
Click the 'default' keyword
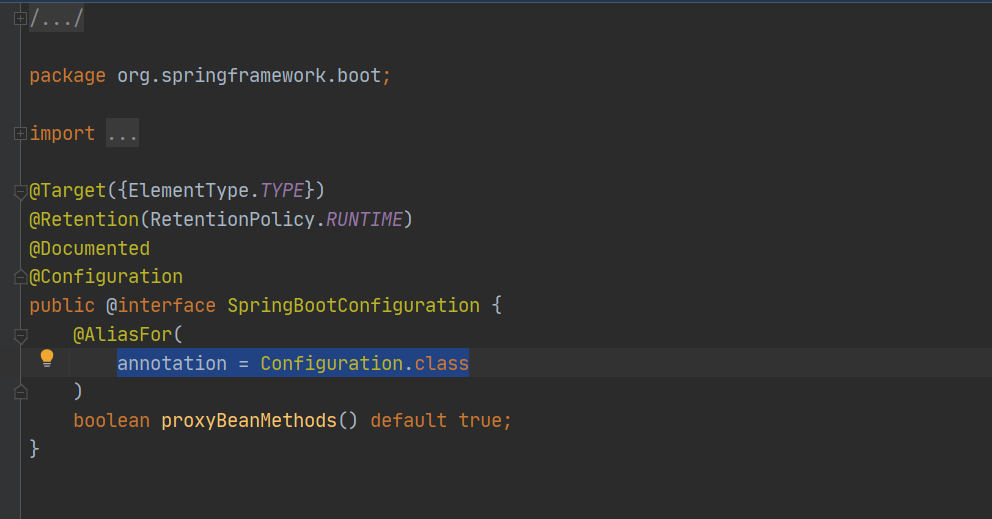tap(409, 421)
